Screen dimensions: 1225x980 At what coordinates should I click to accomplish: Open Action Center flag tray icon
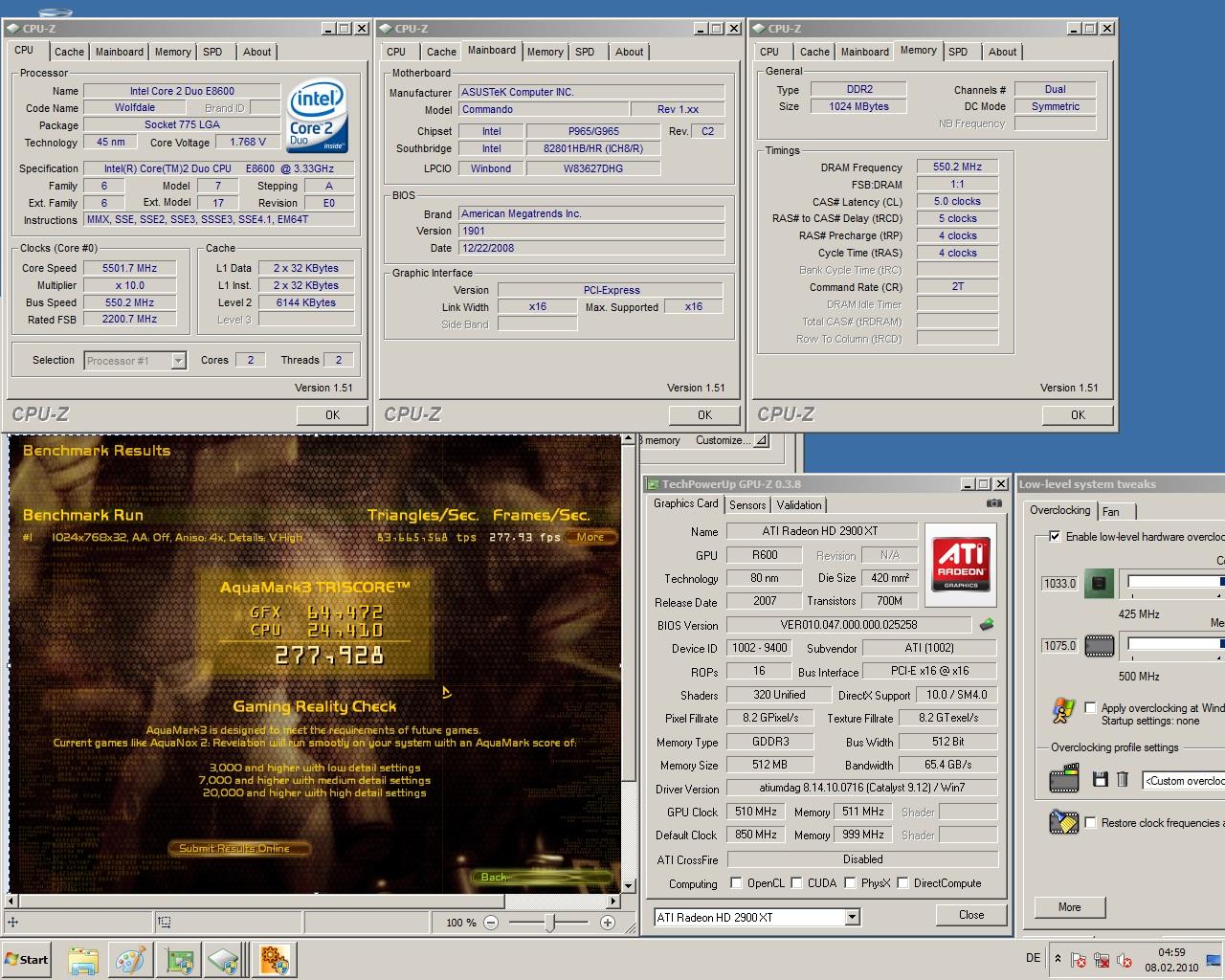coord(1079,960)
